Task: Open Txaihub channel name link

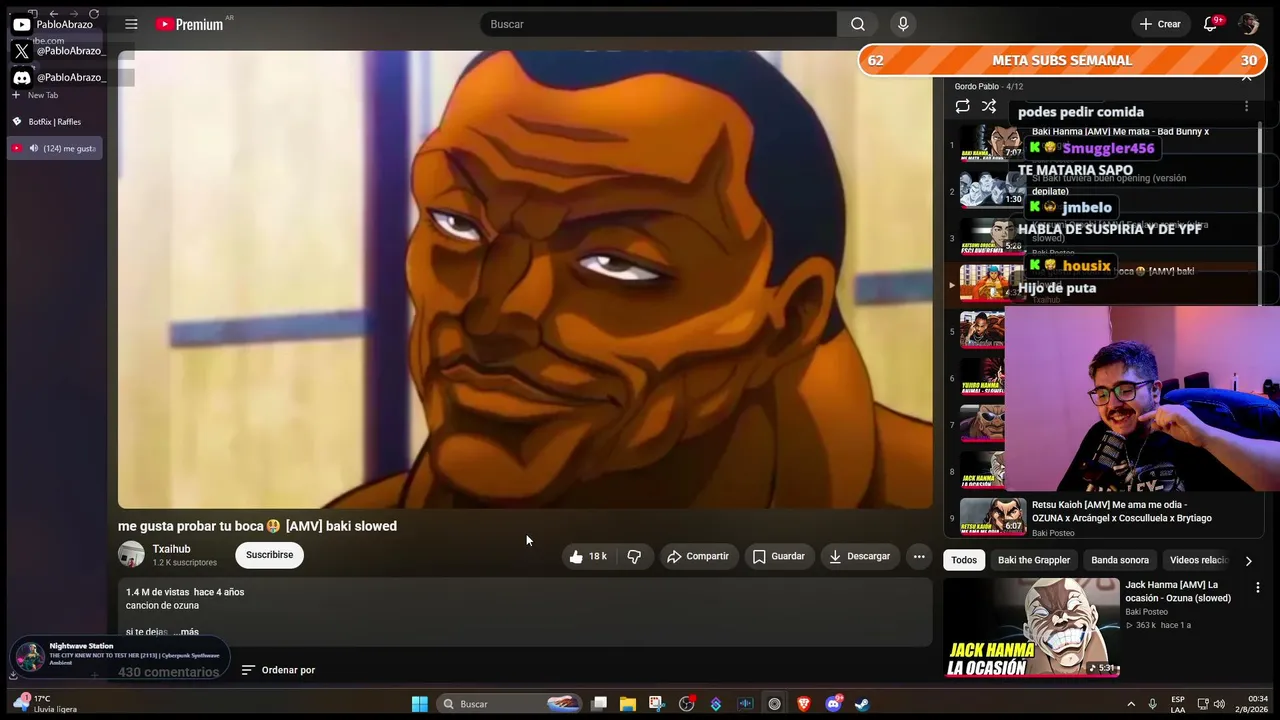Action: (x=171, y=549)
